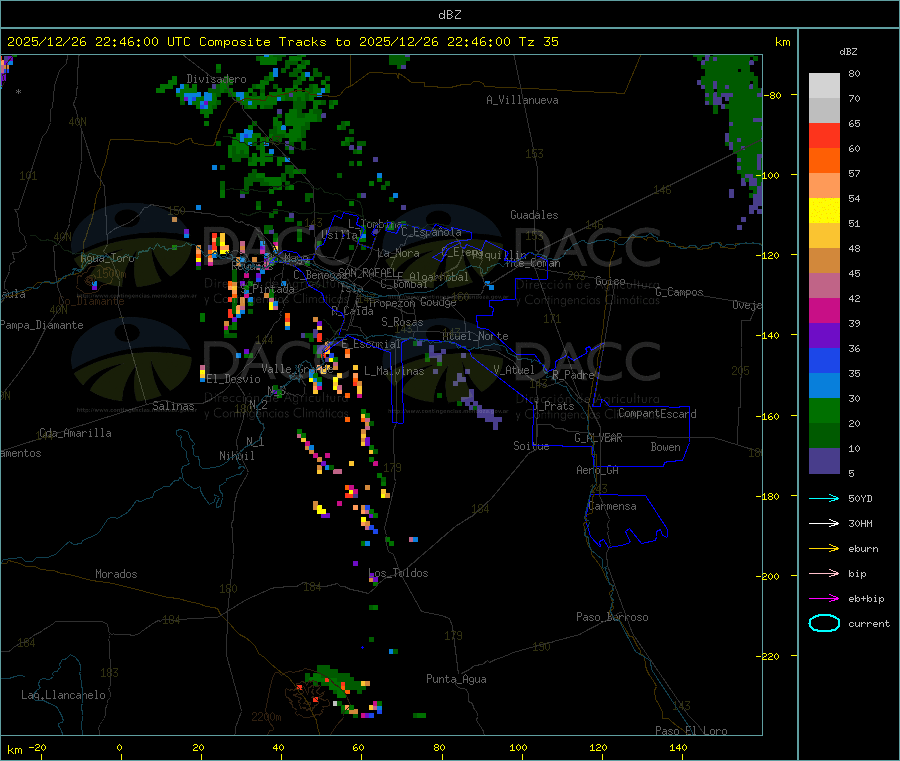Click the 'G_ALVEAR' map label
This screenshot has height=761, width=900.
(x=598, y=438)
